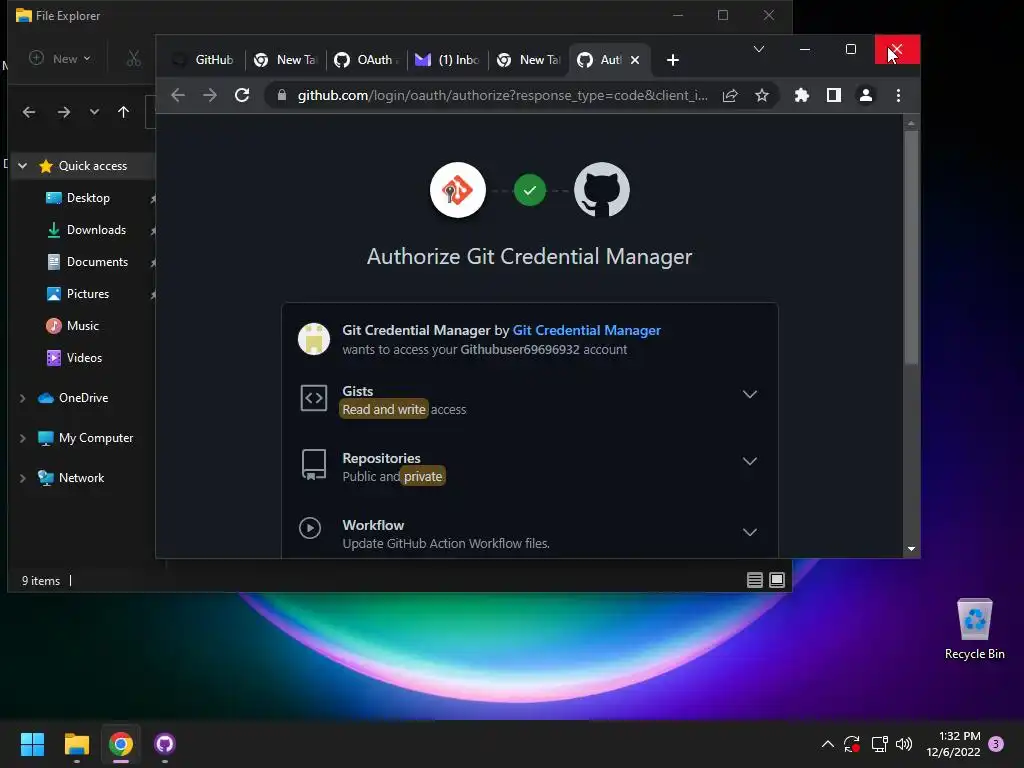Open Recycle Bin on desktop
This screenshot has height=768, width=1024.
point(974,629)
